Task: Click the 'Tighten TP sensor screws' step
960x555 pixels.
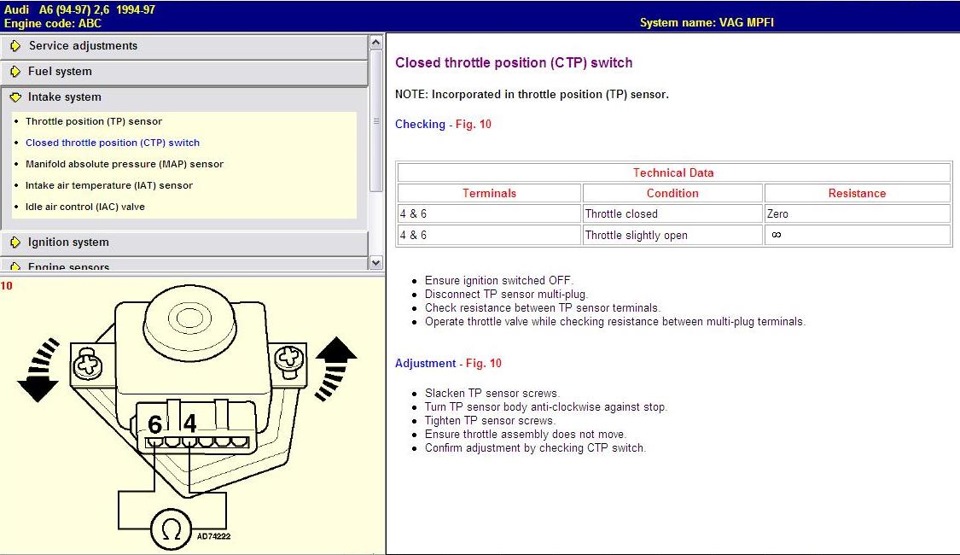Action: pyautogui.click(x=490, y=421)
